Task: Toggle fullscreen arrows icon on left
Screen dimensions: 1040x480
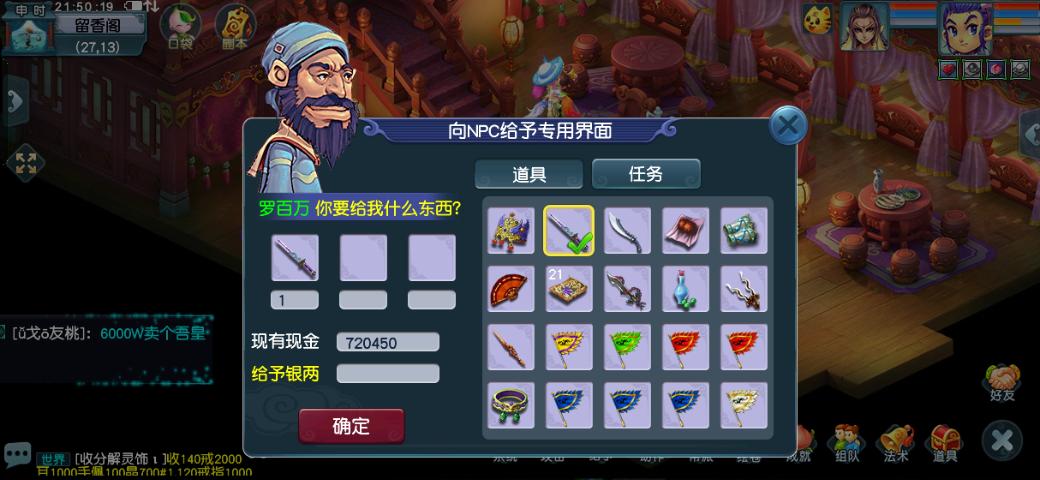Action: point(25,163)
